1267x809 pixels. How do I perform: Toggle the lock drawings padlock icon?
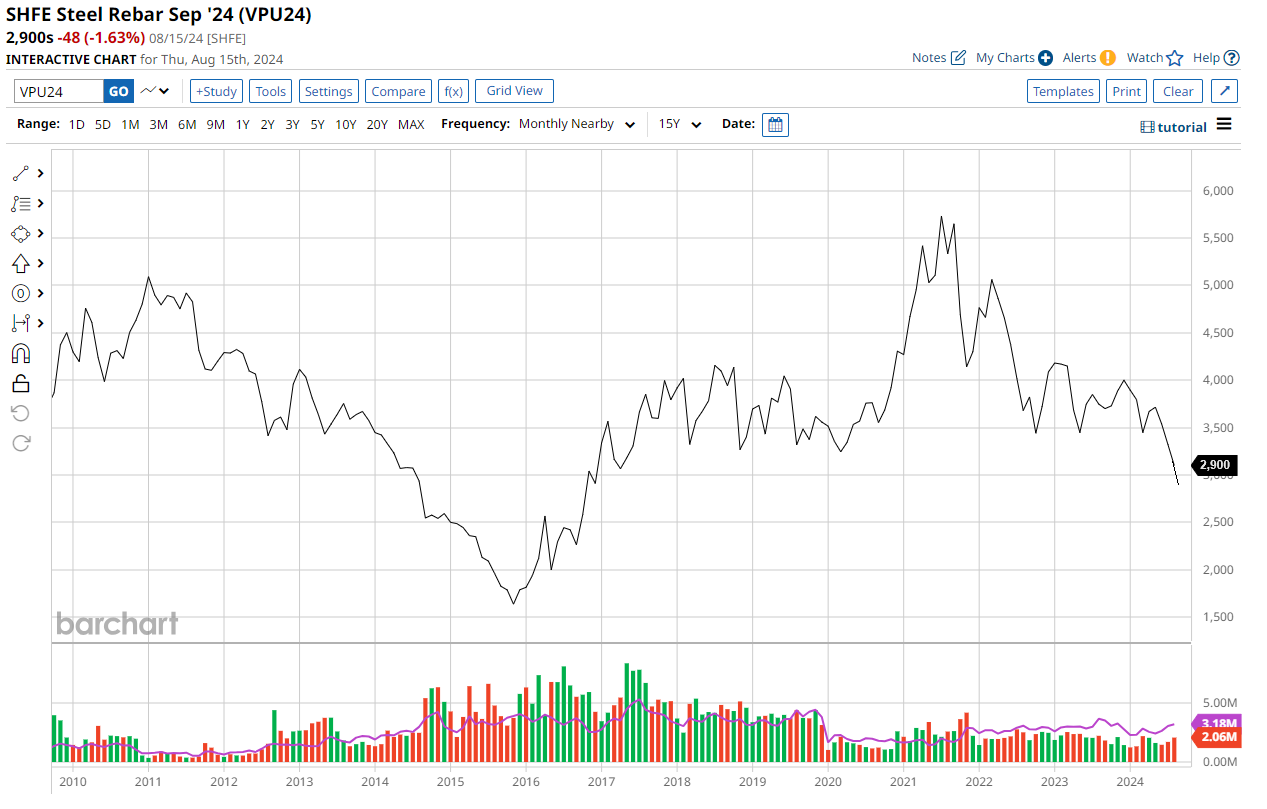[21, 383]
